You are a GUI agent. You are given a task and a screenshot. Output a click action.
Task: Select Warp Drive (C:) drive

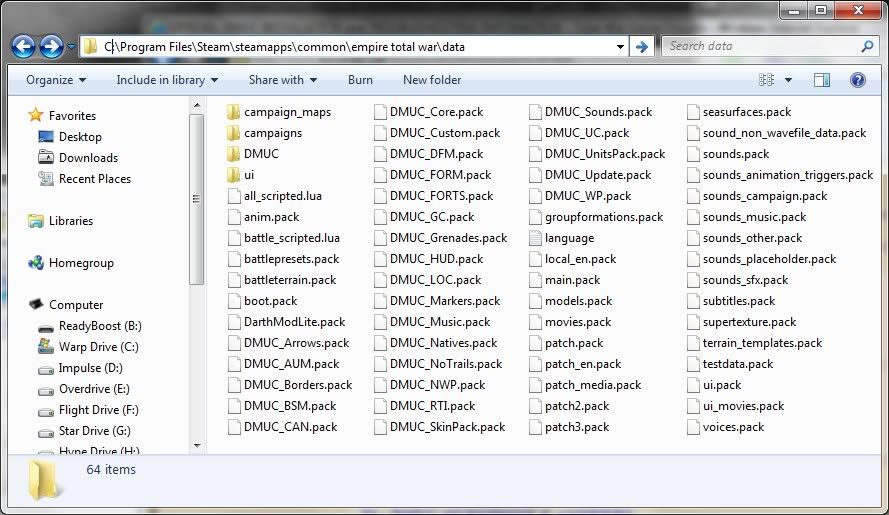[46, 347]
